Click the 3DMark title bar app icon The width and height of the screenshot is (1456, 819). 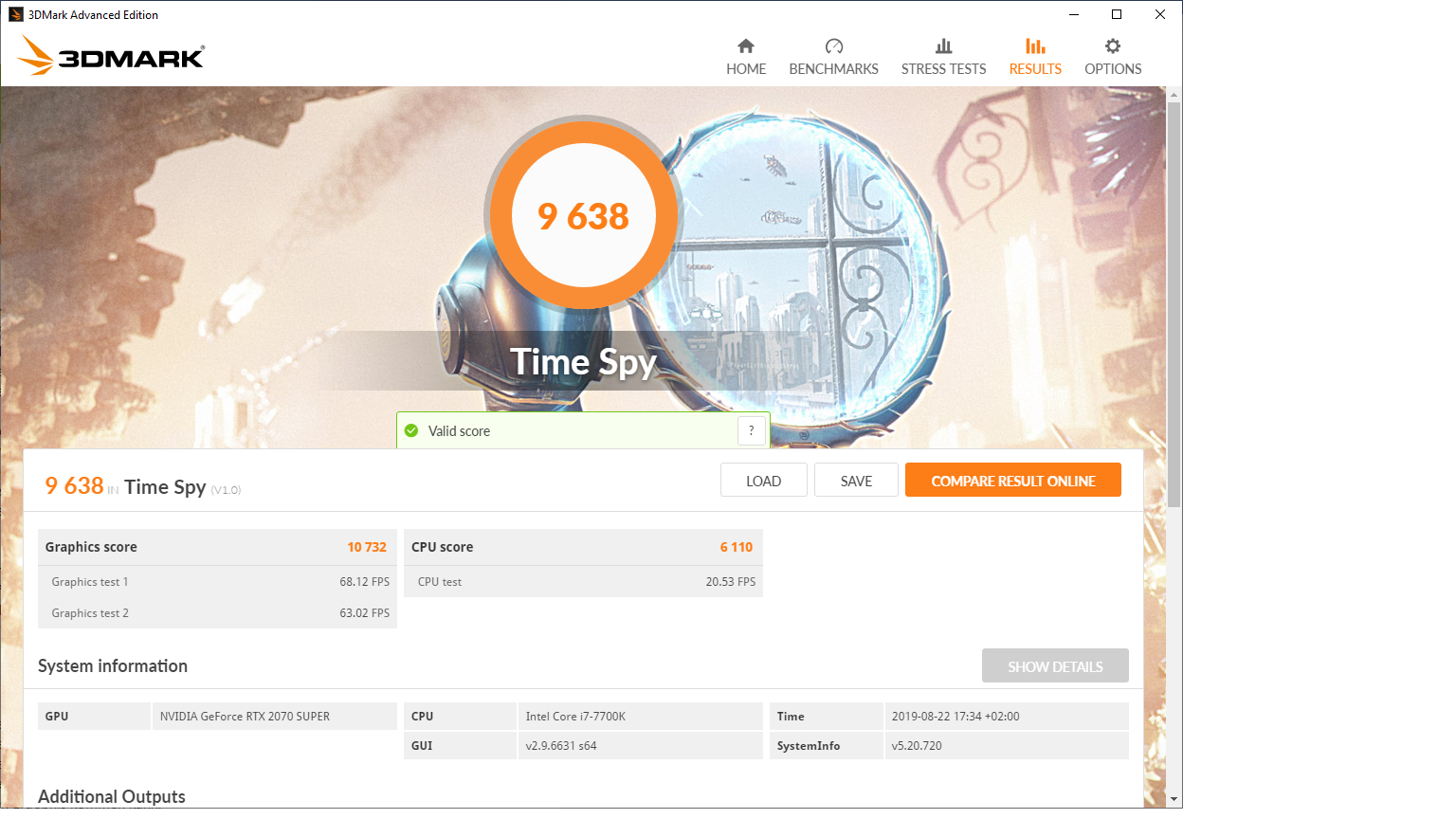point(15,14)
